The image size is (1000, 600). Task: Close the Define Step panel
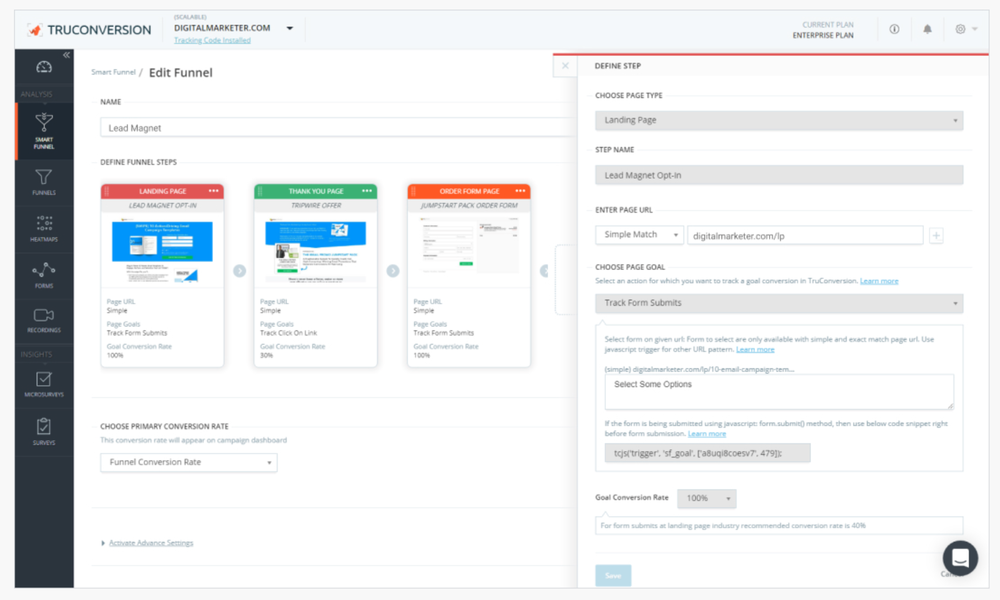coord(565,66)
